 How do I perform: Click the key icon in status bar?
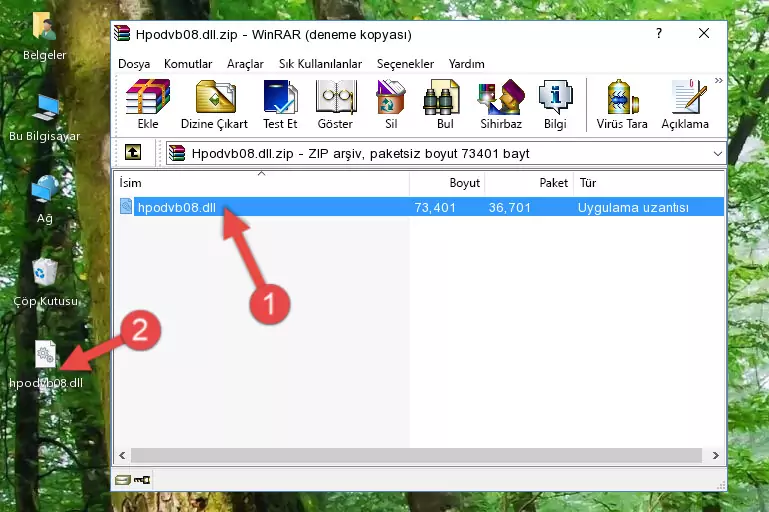(x=142, y=480)
